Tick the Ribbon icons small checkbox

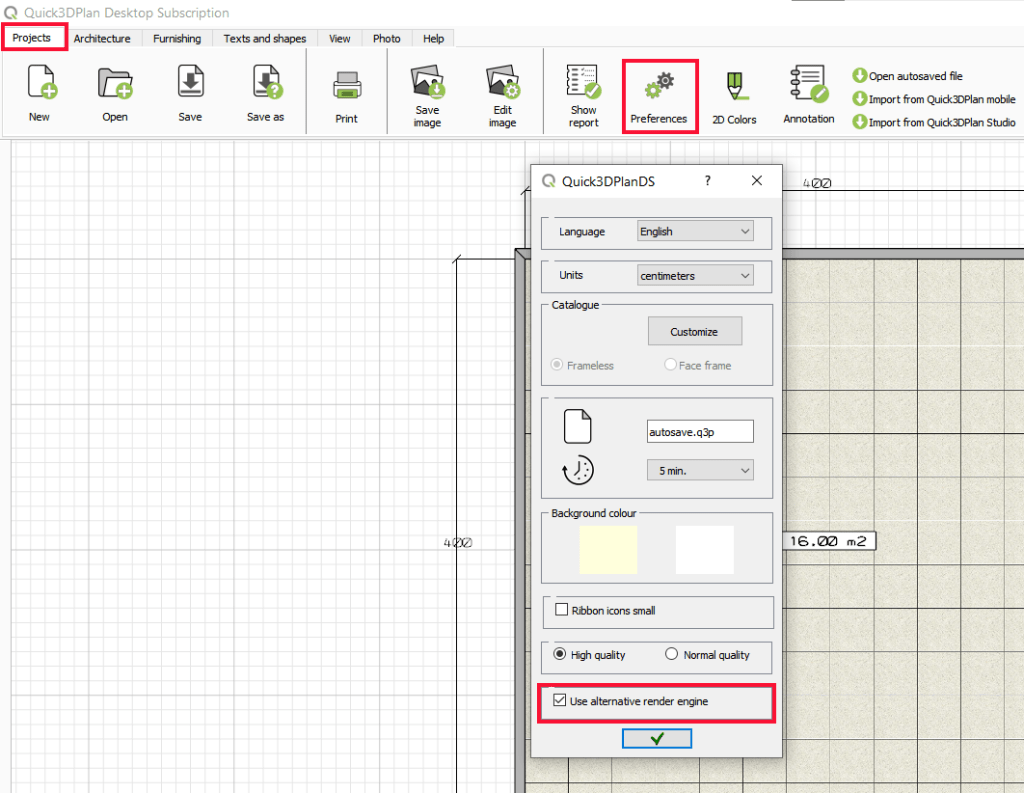(562, 609)
